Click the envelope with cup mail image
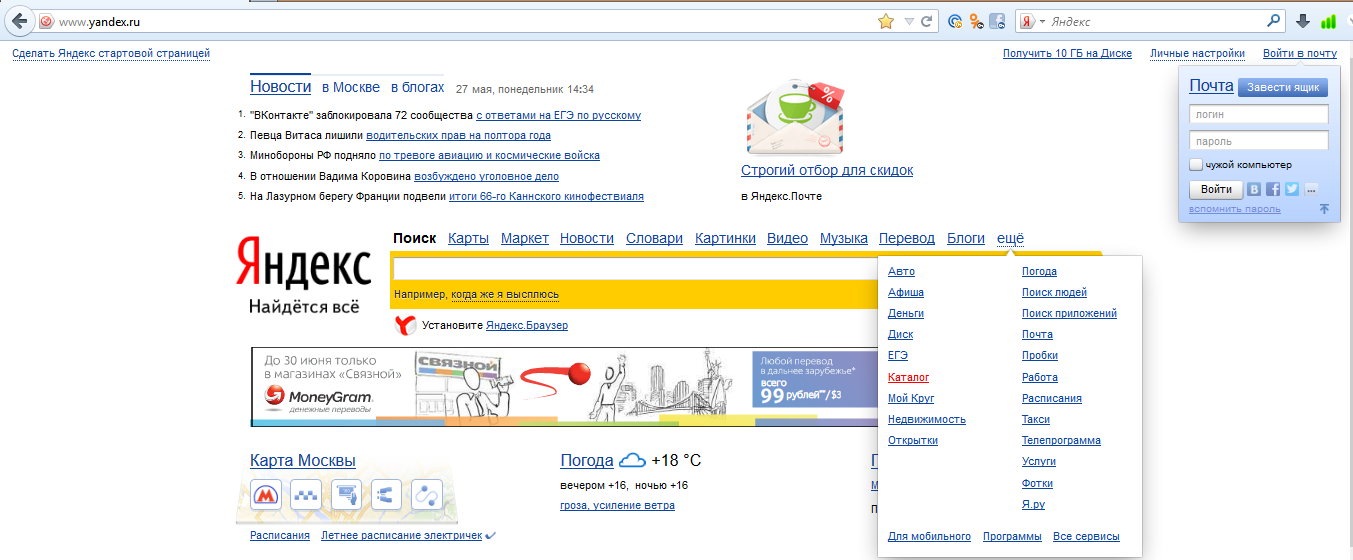This screenshot has height=560, width=1353. [795, 118]
